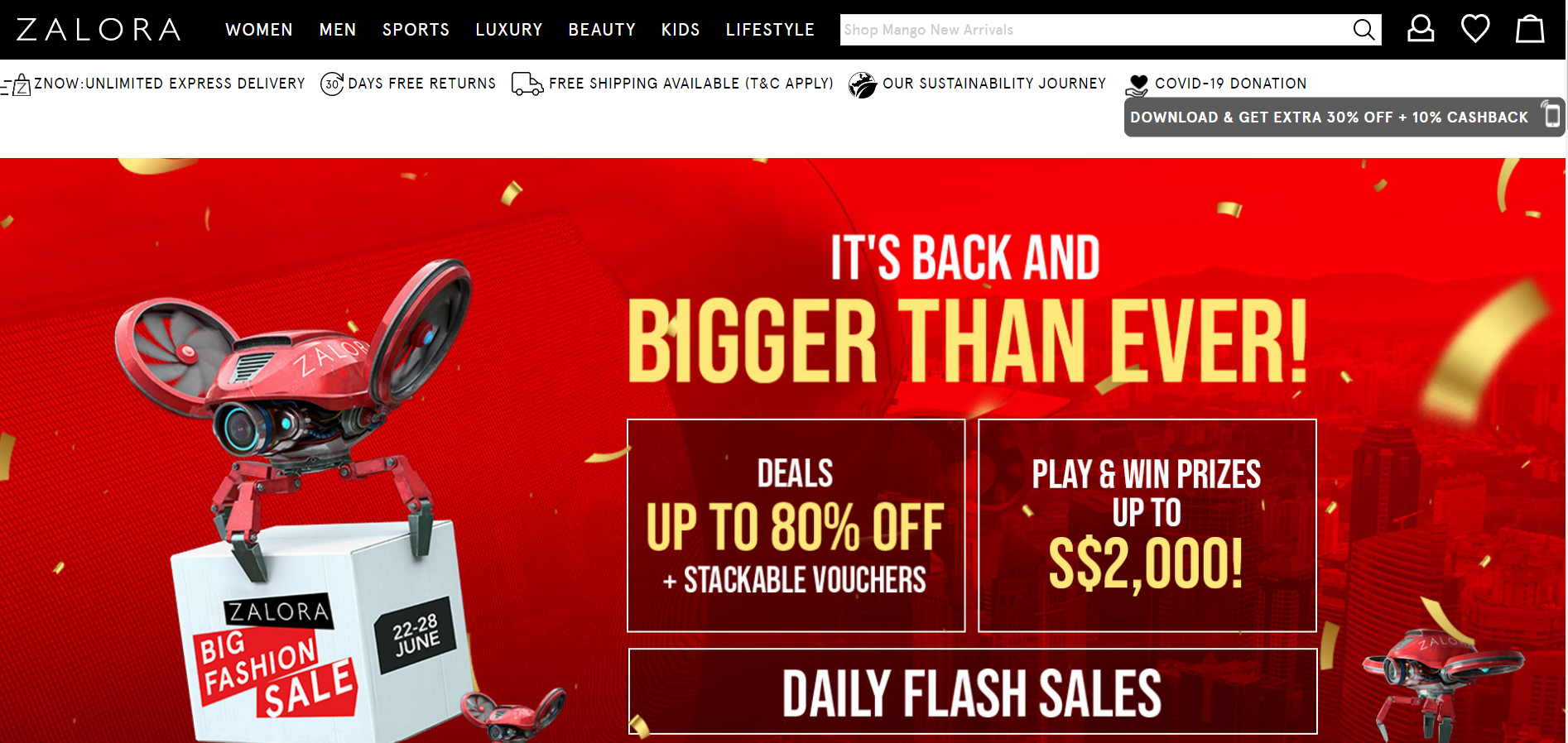Click the Deals Up To 80% Off tile
The image size is (1568, 743).
click(796, 525)
